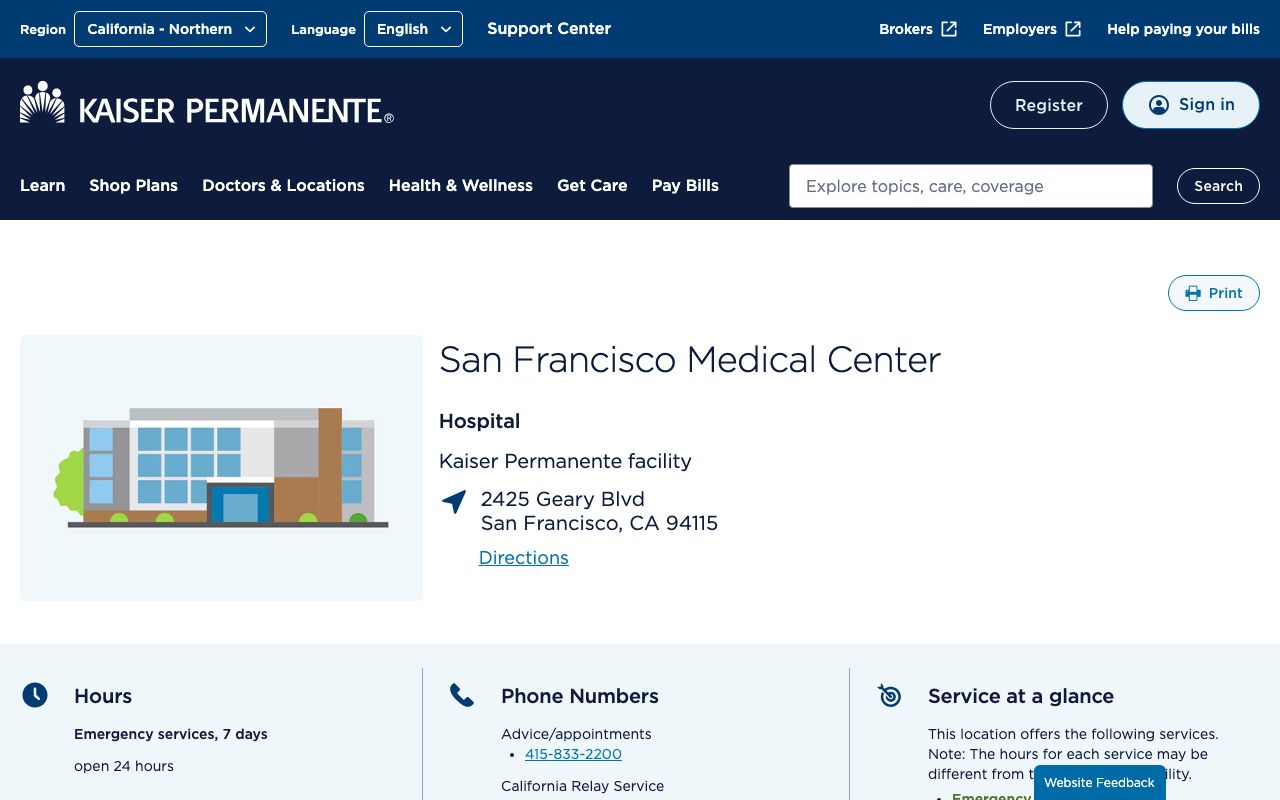Follow the Directions link

coord(523,557)
